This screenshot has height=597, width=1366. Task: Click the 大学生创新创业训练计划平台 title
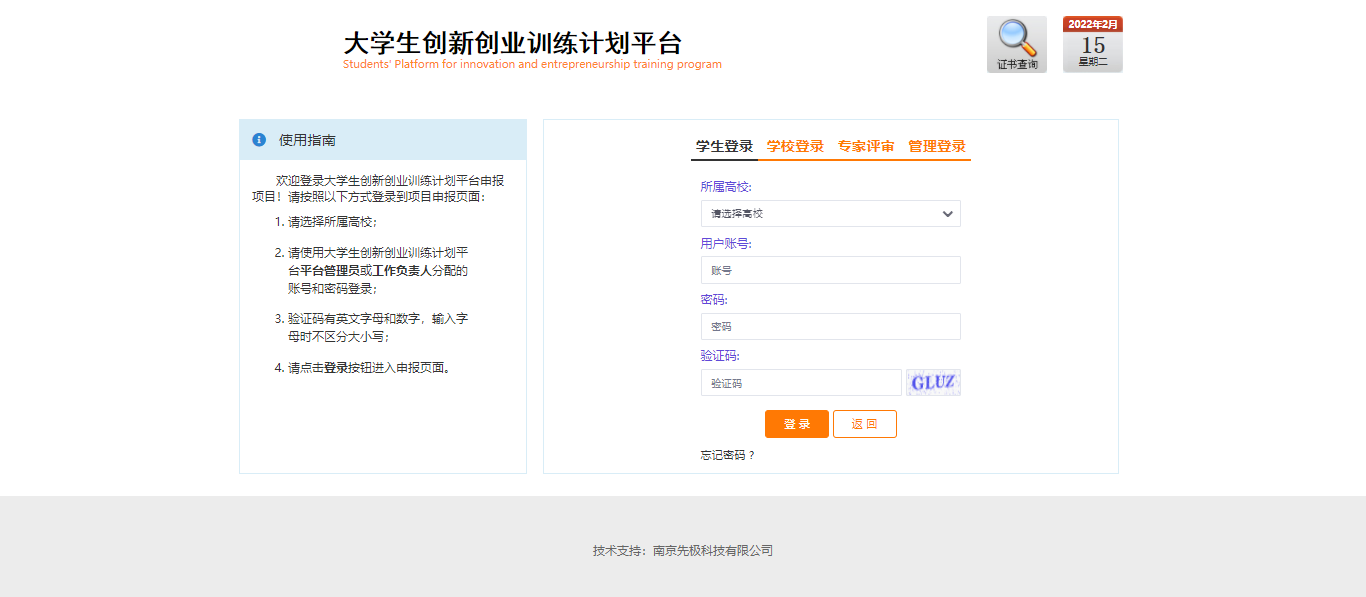pos(512,43)
